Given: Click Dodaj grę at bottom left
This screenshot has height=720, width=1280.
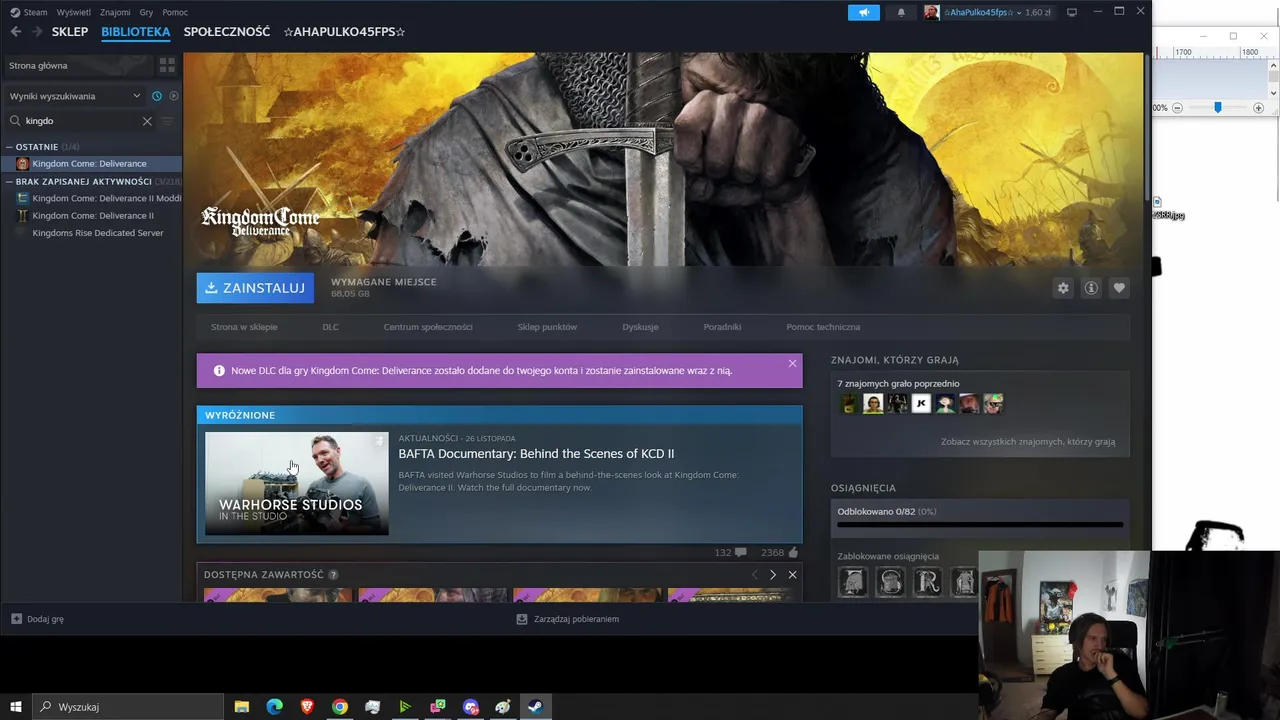Looking at the screenshot, I should 37,619.
